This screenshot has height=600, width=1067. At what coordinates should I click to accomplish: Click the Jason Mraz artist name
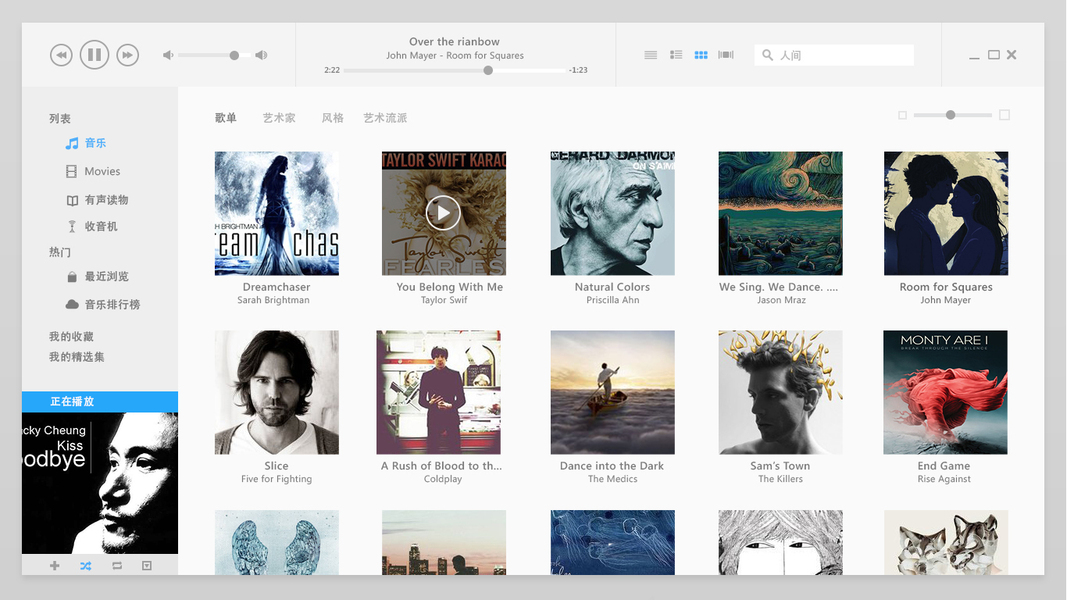(781, 300)
